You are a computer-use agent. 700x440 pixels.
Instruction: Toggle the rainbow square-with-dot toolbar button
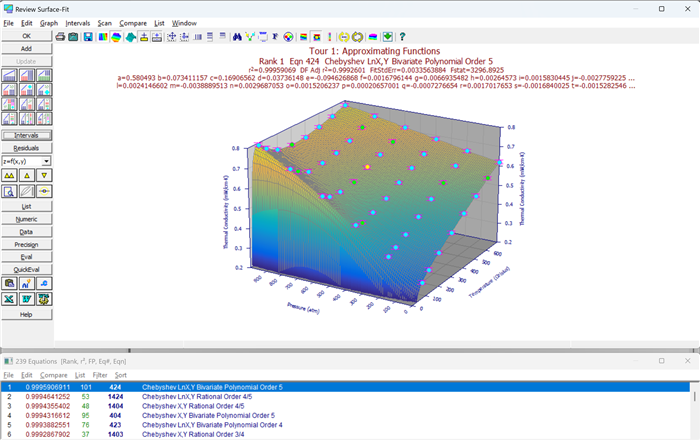pos(317,37)
